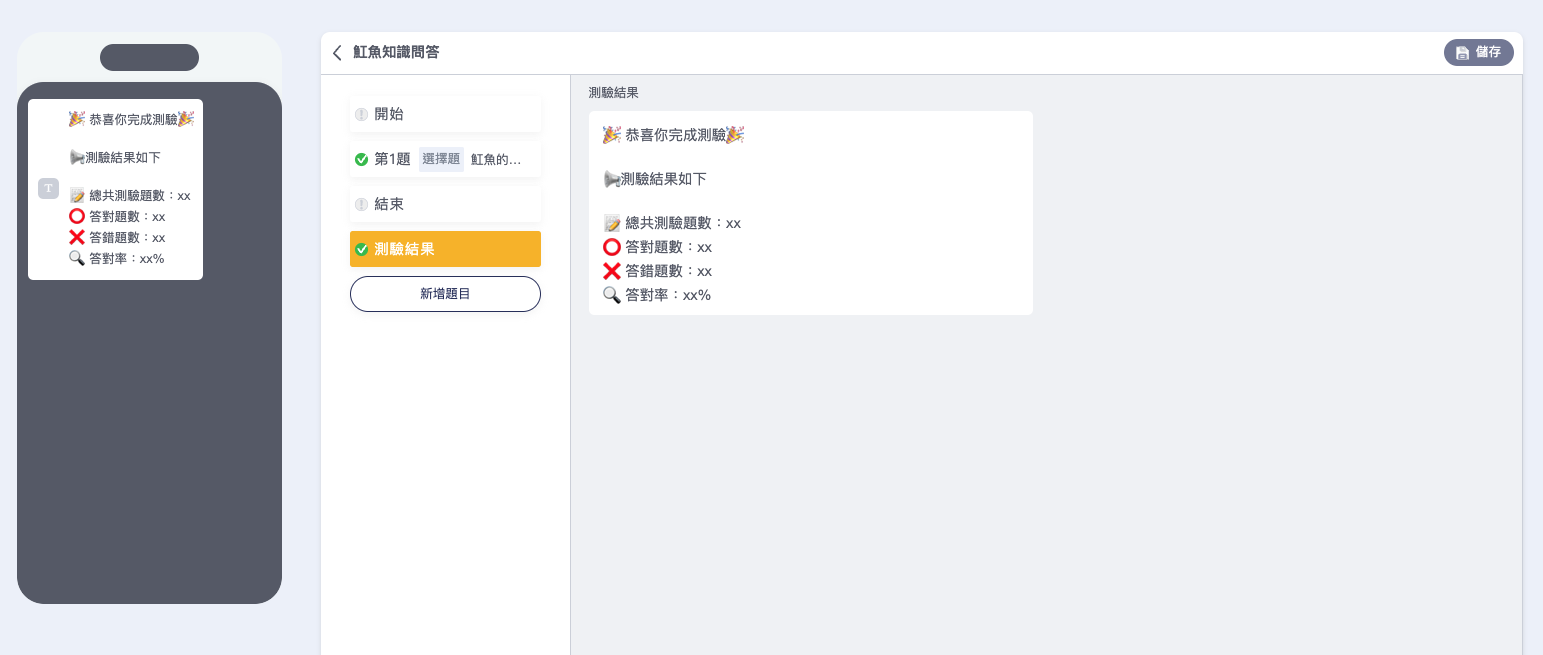
Task: Click the dark pill at phone preview top
Action: click(x=149, y=58)
